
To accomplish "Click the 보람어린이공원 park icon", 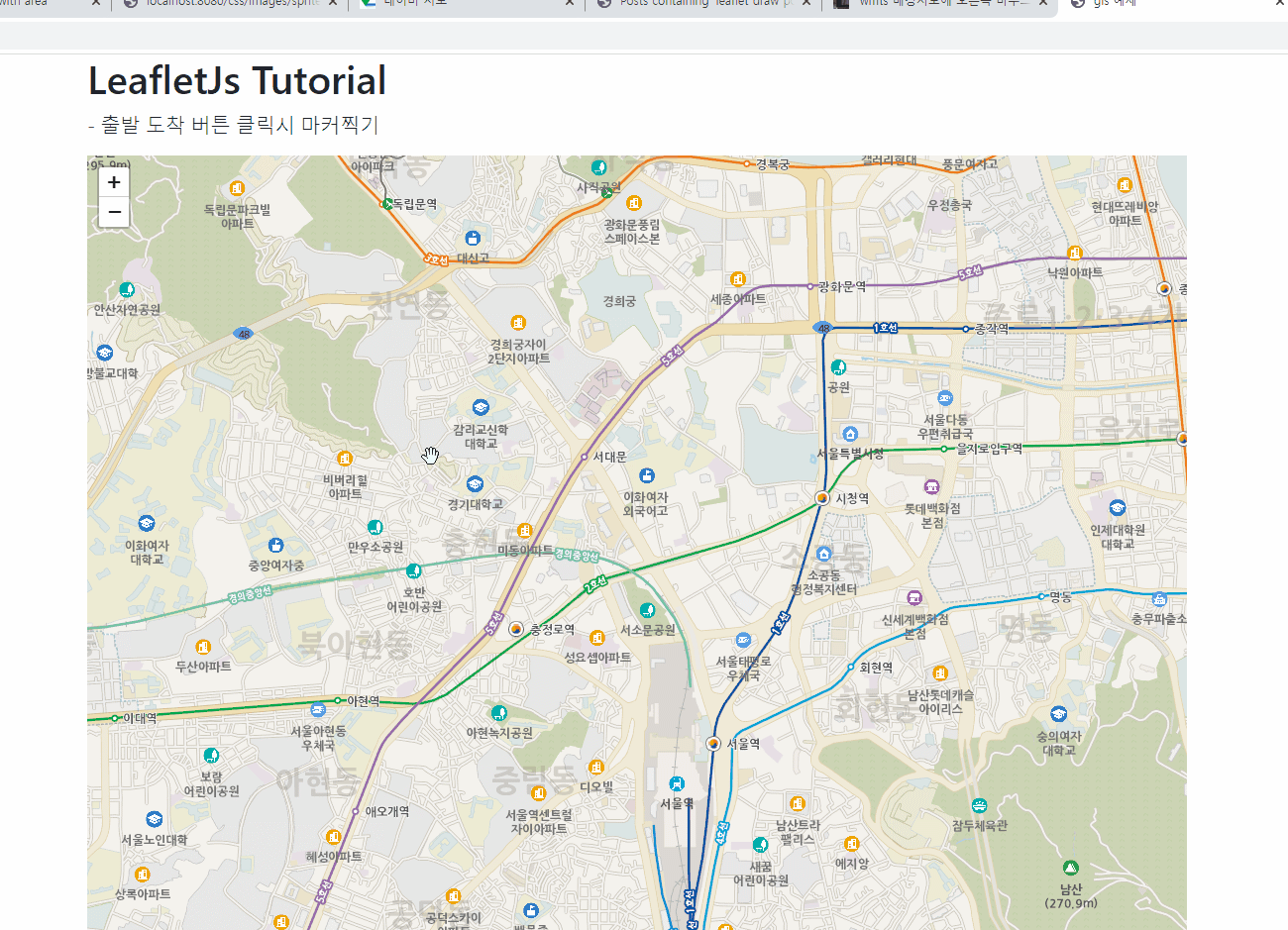I will pos(211,757).
